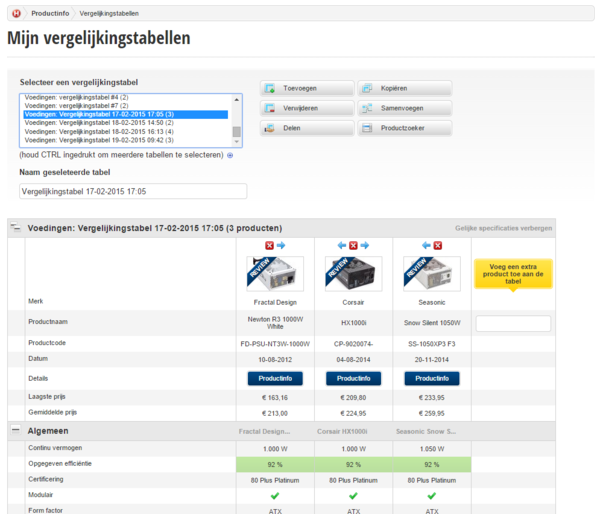
Task: Open Productinfo for Corsair HX1000i
Action: click(354, 379)
